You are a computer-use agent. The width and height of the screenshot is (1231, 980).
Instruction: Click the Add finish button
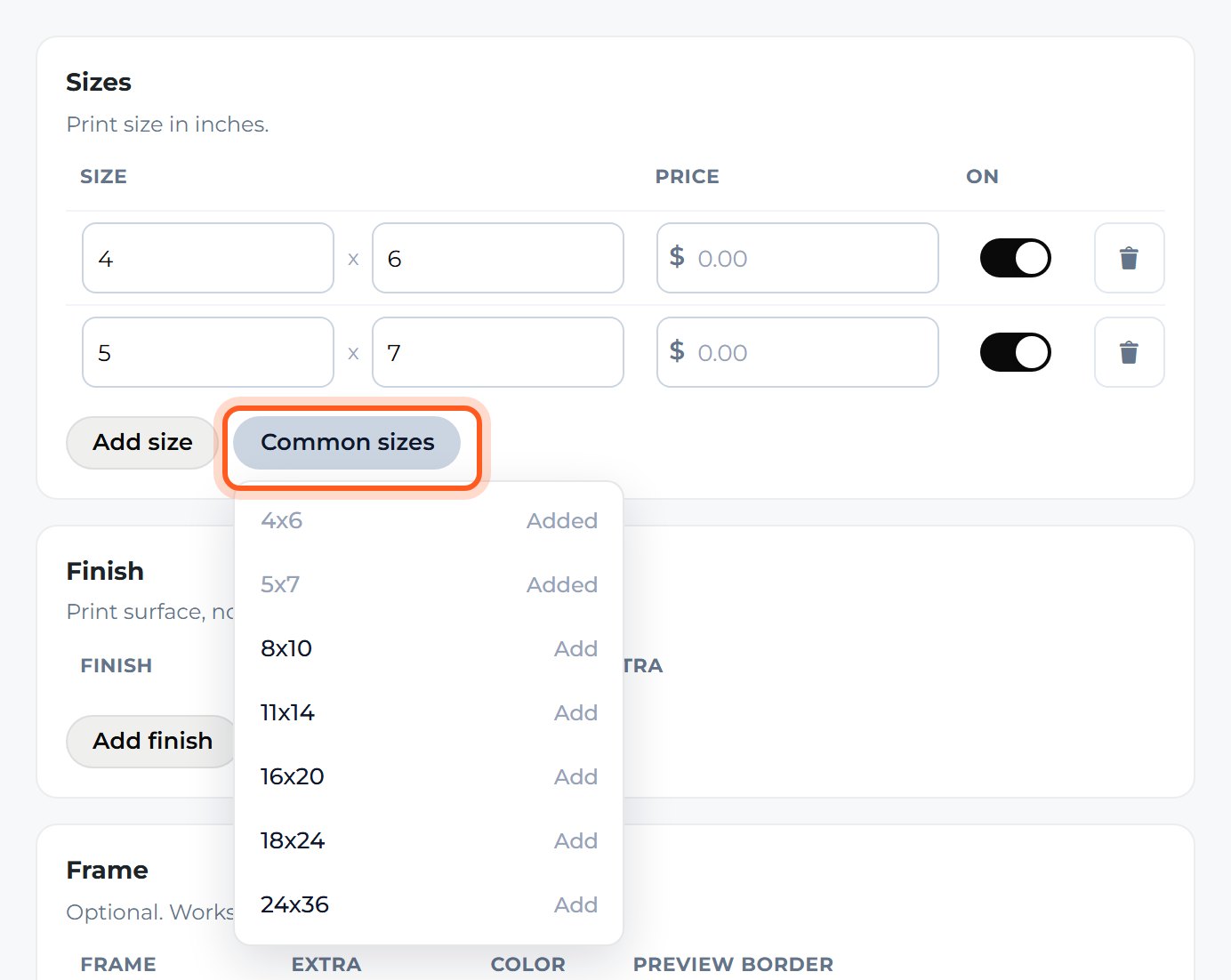click(x=152, y=741)
